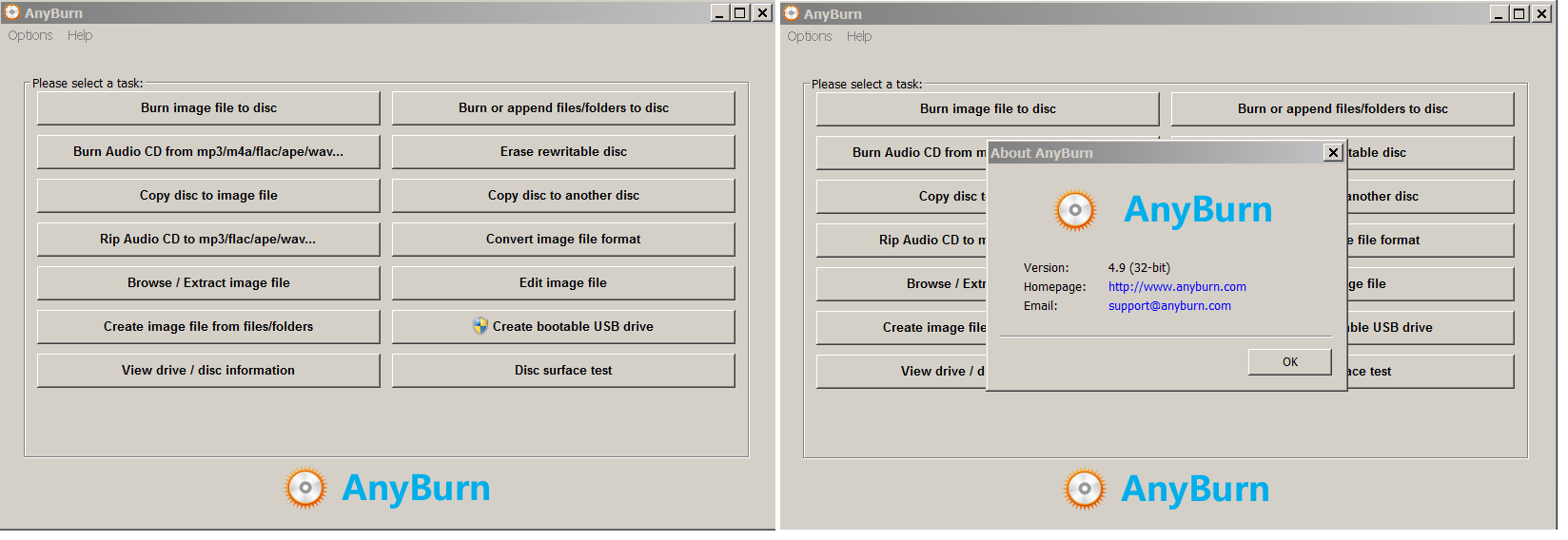Click "Homepage:" label in About dialog
The image size is (1568, 540).
(x=1054, y=286)
